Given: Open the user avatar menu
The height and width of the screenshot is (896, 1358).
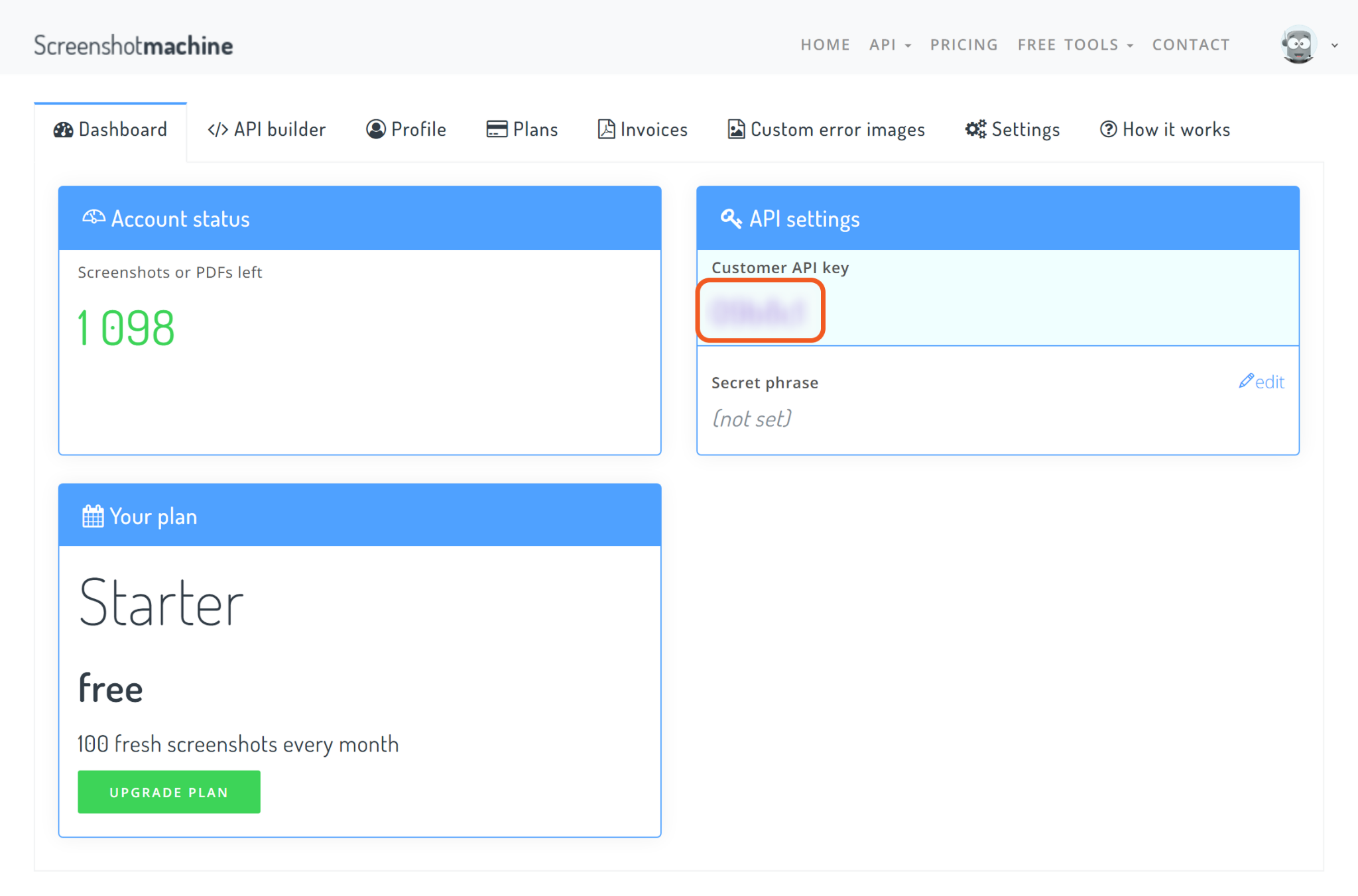Looking at the screenshot, I should 1299,45.
